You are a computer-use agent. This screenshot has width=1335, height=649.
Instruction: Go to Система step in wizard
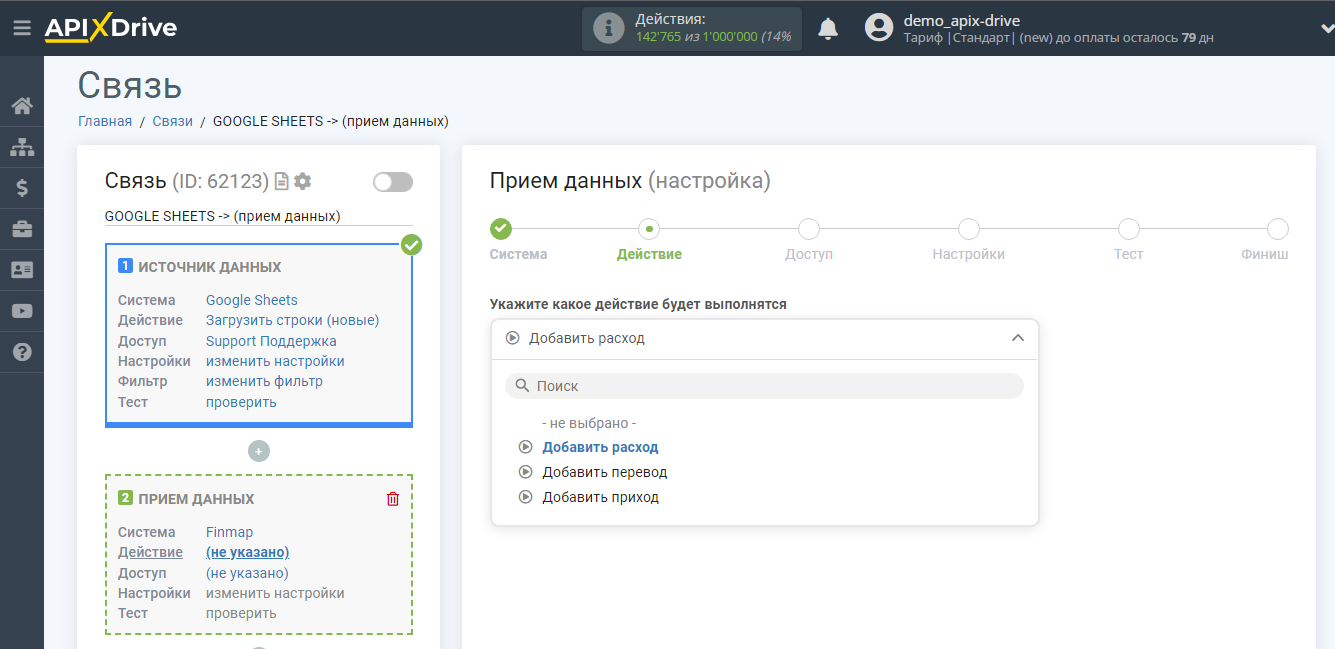point(501,229)
